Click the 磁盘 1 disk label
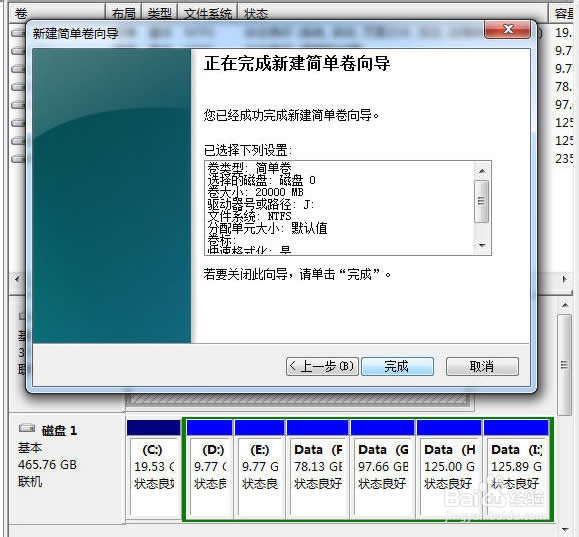The height and width of the screenshot is (537, 579). click(x=59, y=431)
